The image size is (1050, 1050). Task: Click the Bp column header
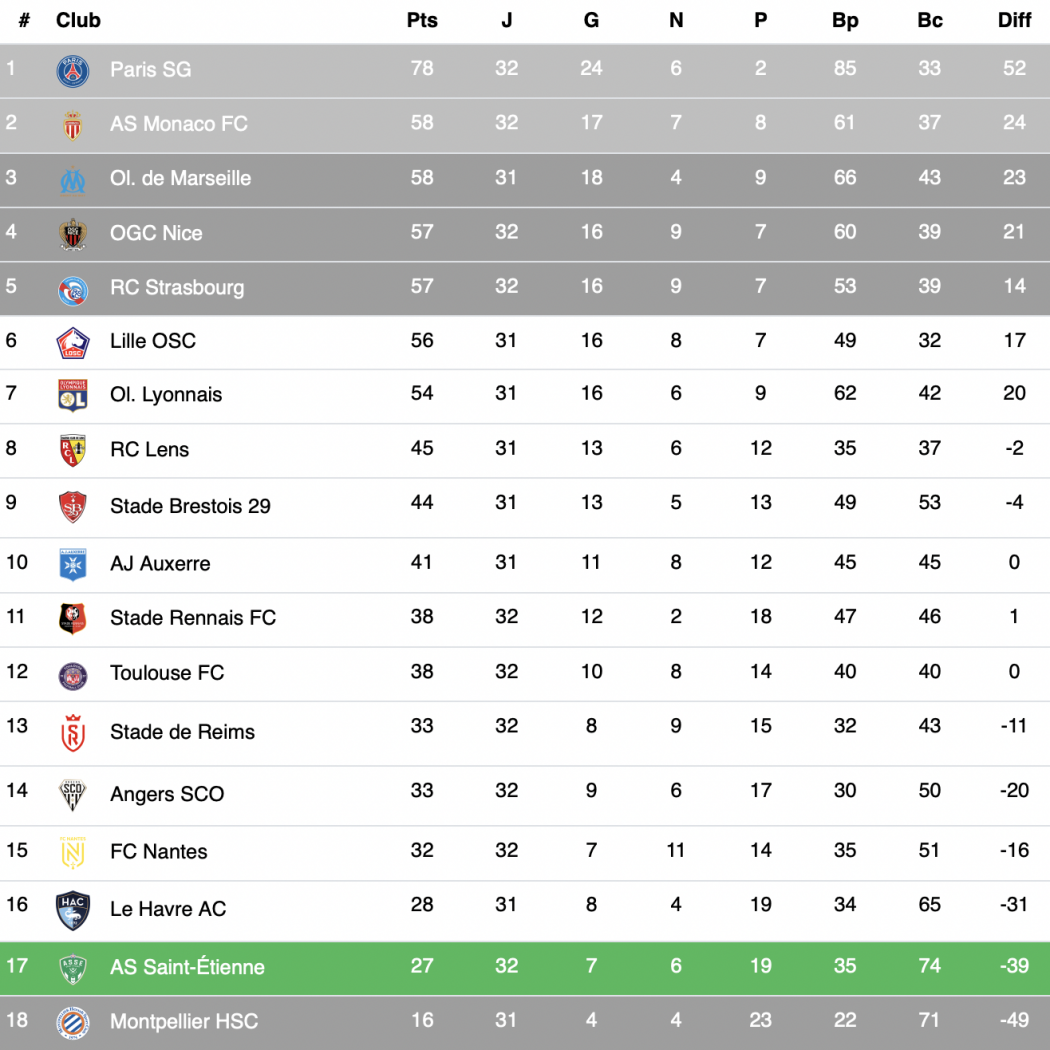[x=845, y=20]
